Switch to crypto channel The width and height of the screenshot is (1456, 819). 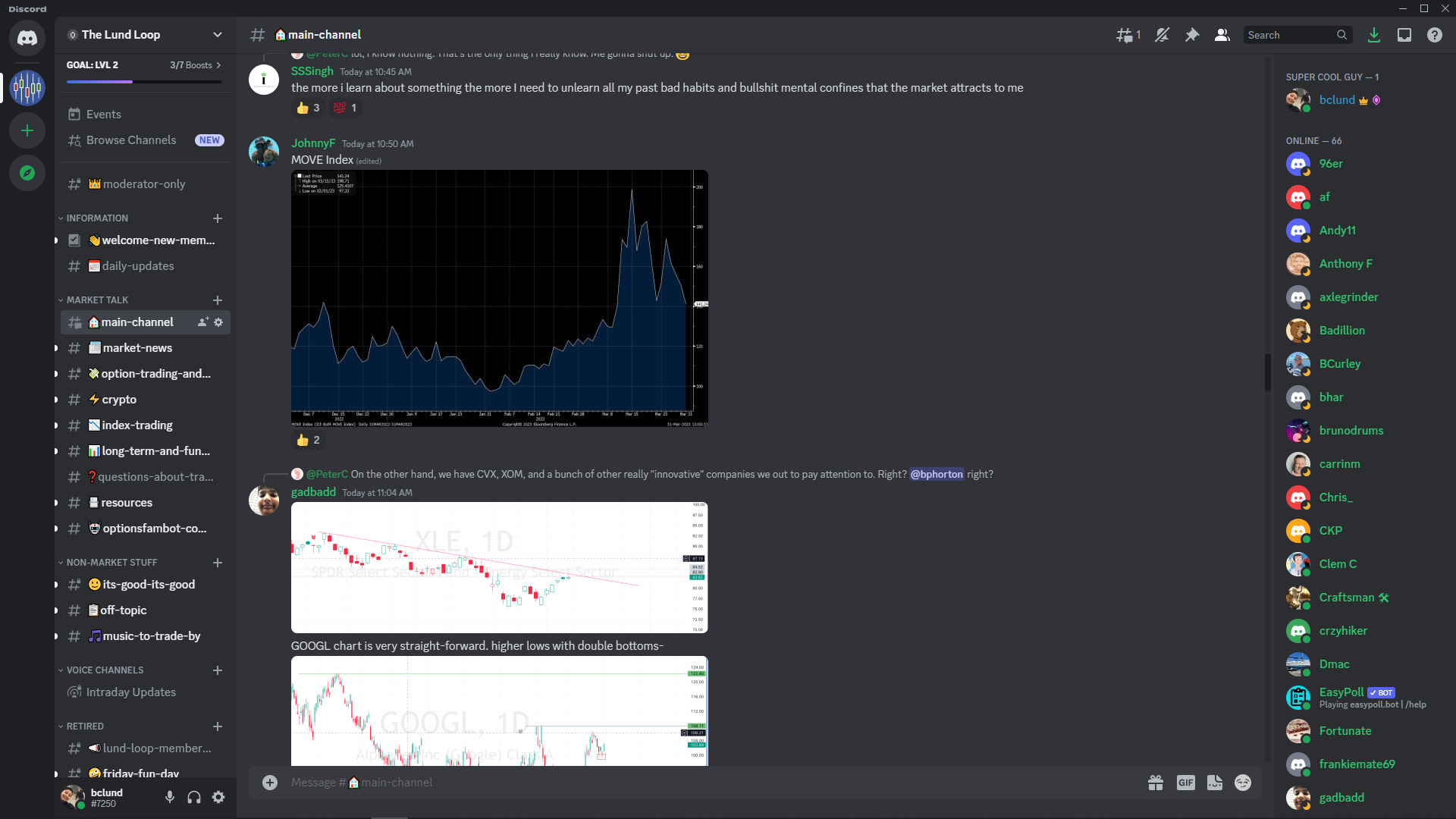point(146,400)
